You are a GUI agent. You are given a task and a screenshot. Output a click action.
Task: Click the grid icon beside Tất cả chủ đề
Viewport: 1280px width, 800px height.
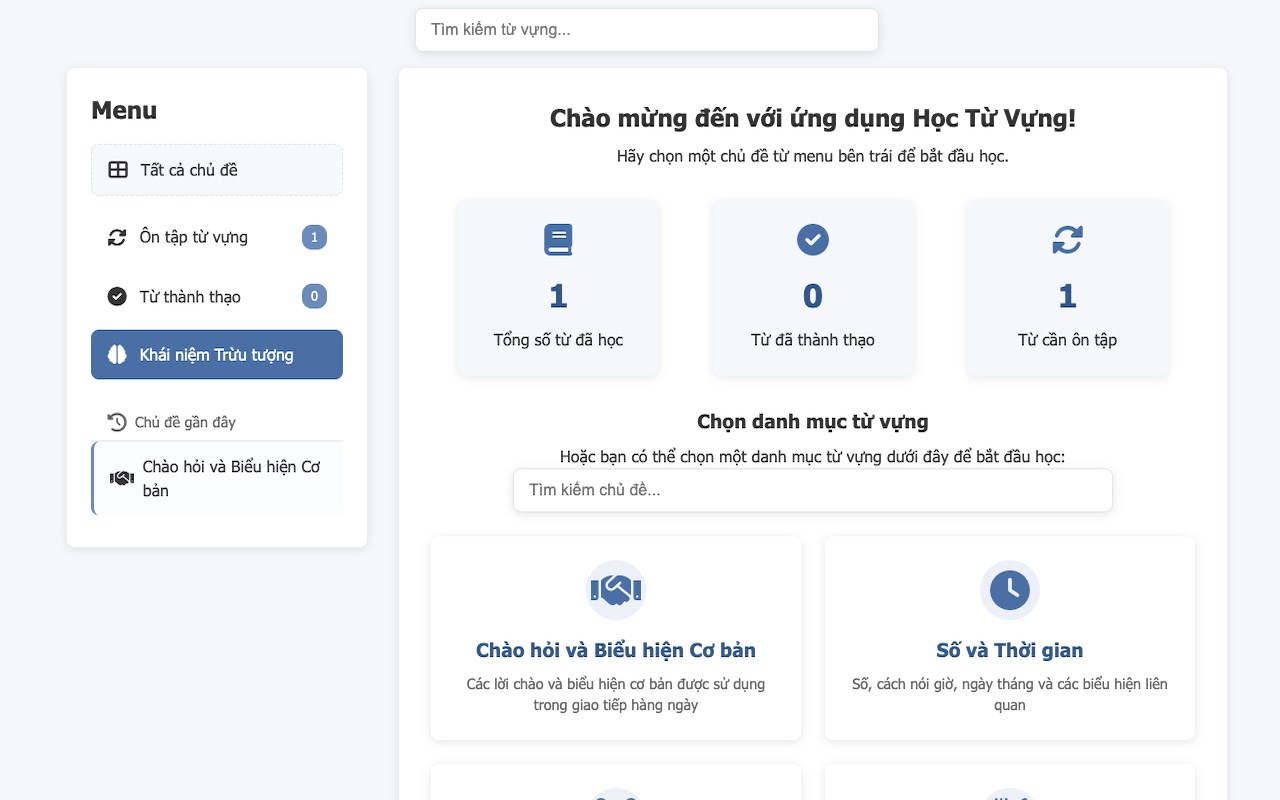pos(118,170)
